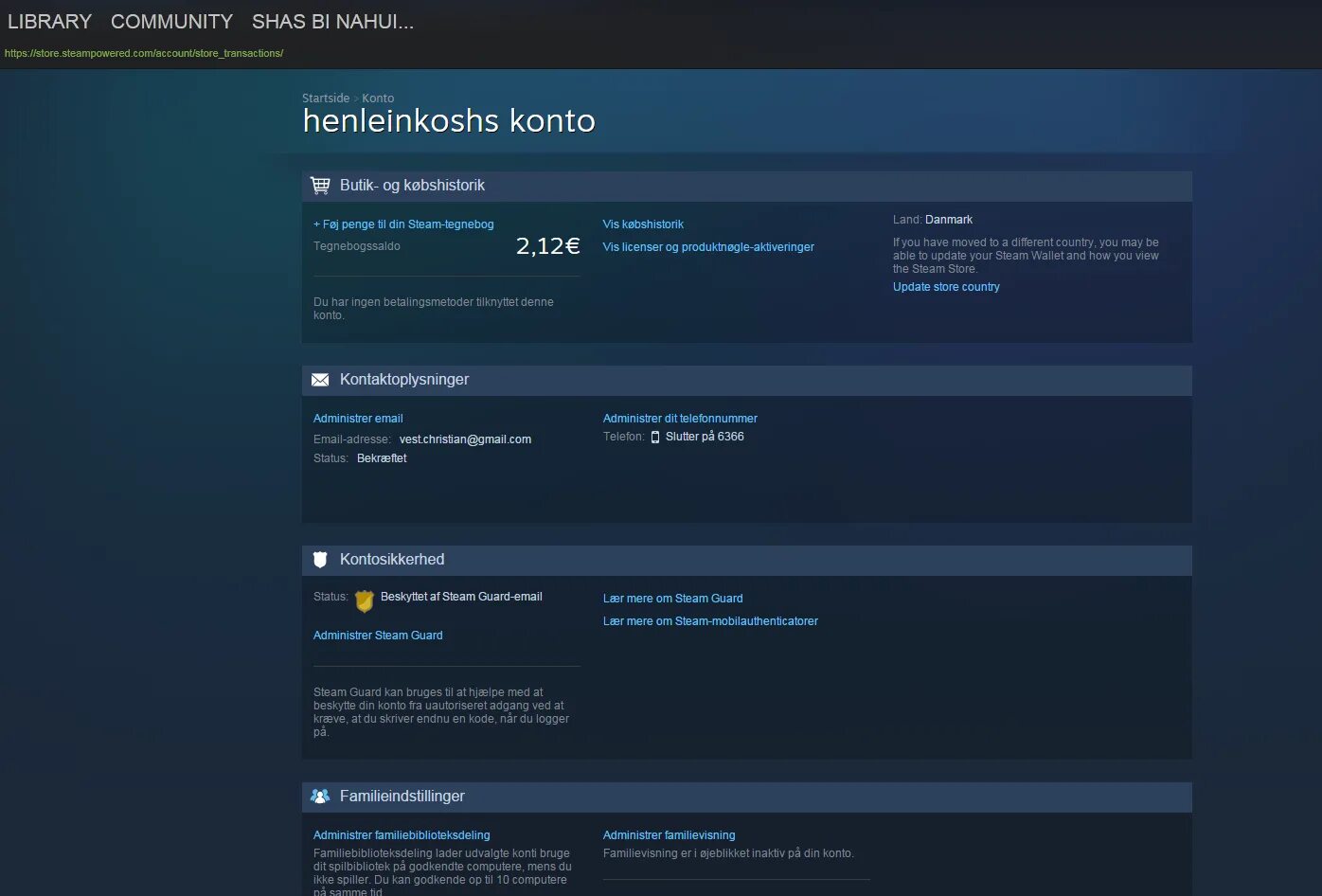
Task: Click the envelope icon beside Kontaktoplysninger
Action: (320, 380)
